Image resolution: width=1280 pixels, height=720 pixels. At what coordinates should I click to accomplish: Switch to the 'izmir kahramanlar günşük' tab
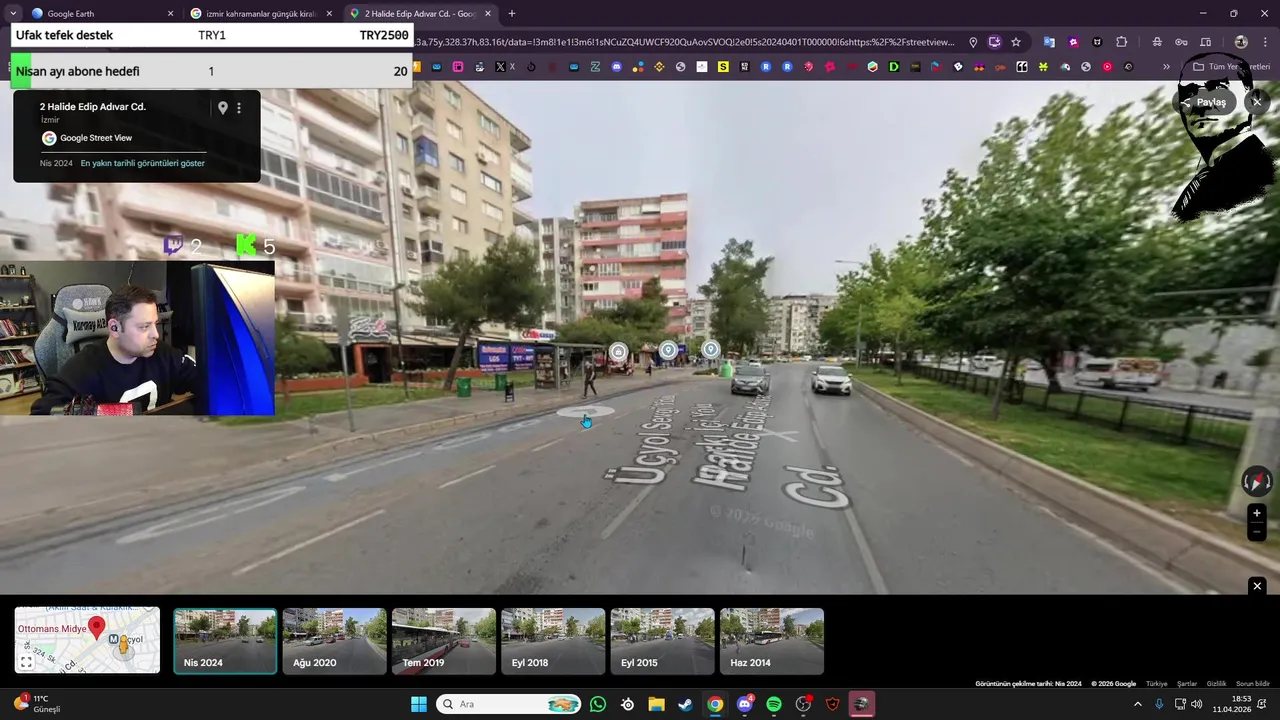tap(261, 14)
